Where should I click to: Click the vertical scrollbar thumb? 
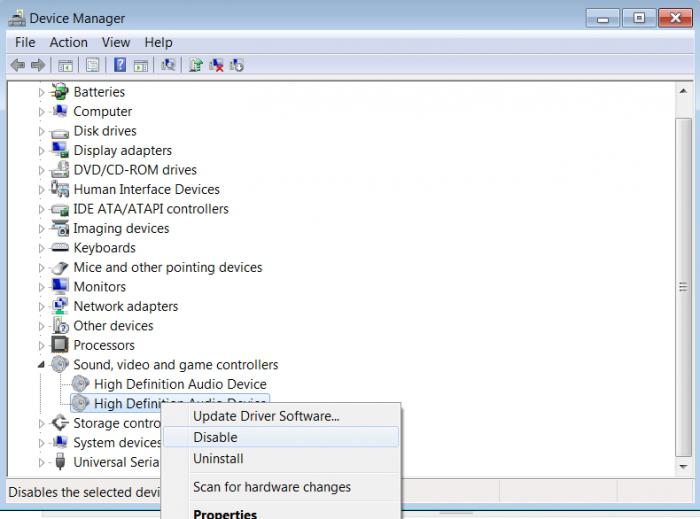point(683,287)
